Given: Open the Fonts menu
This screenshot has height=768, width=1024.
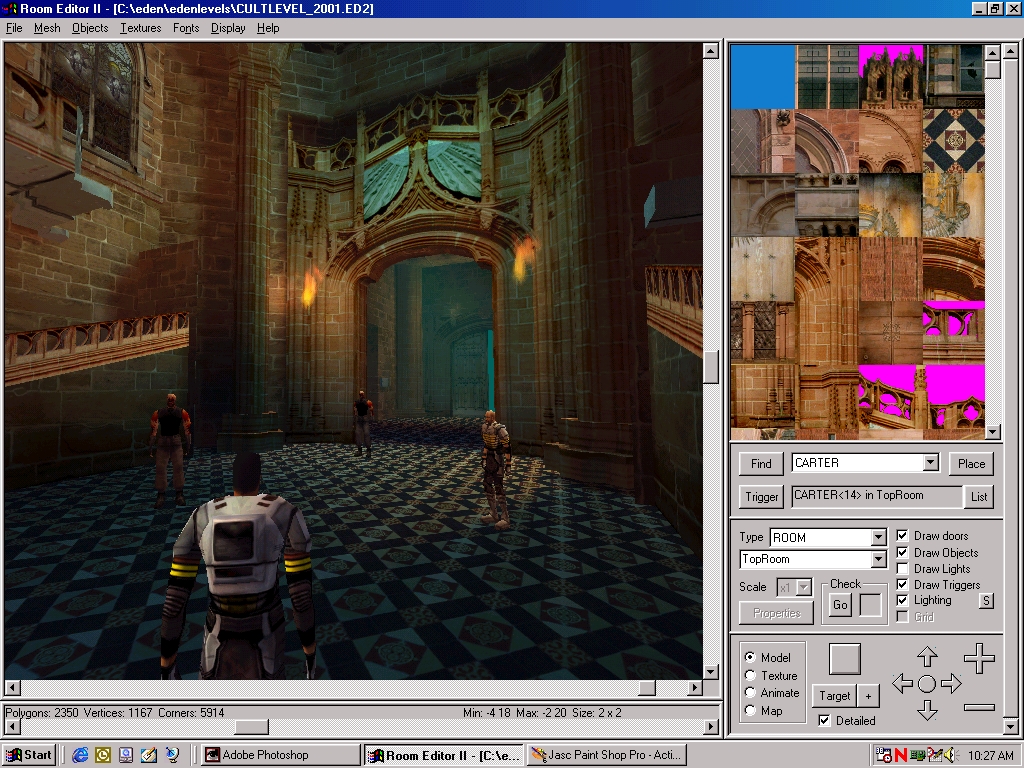Looking at the screenshot, I should point(186,28).
